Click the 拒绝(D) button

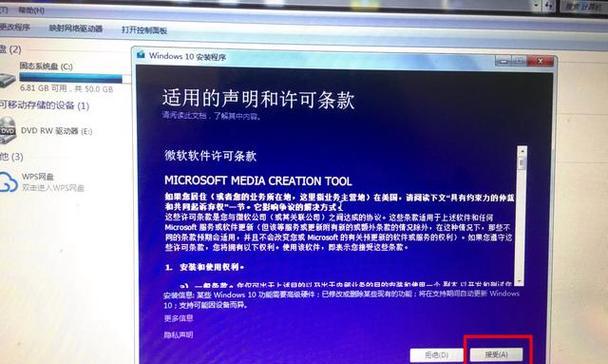[x=437, y=355]
